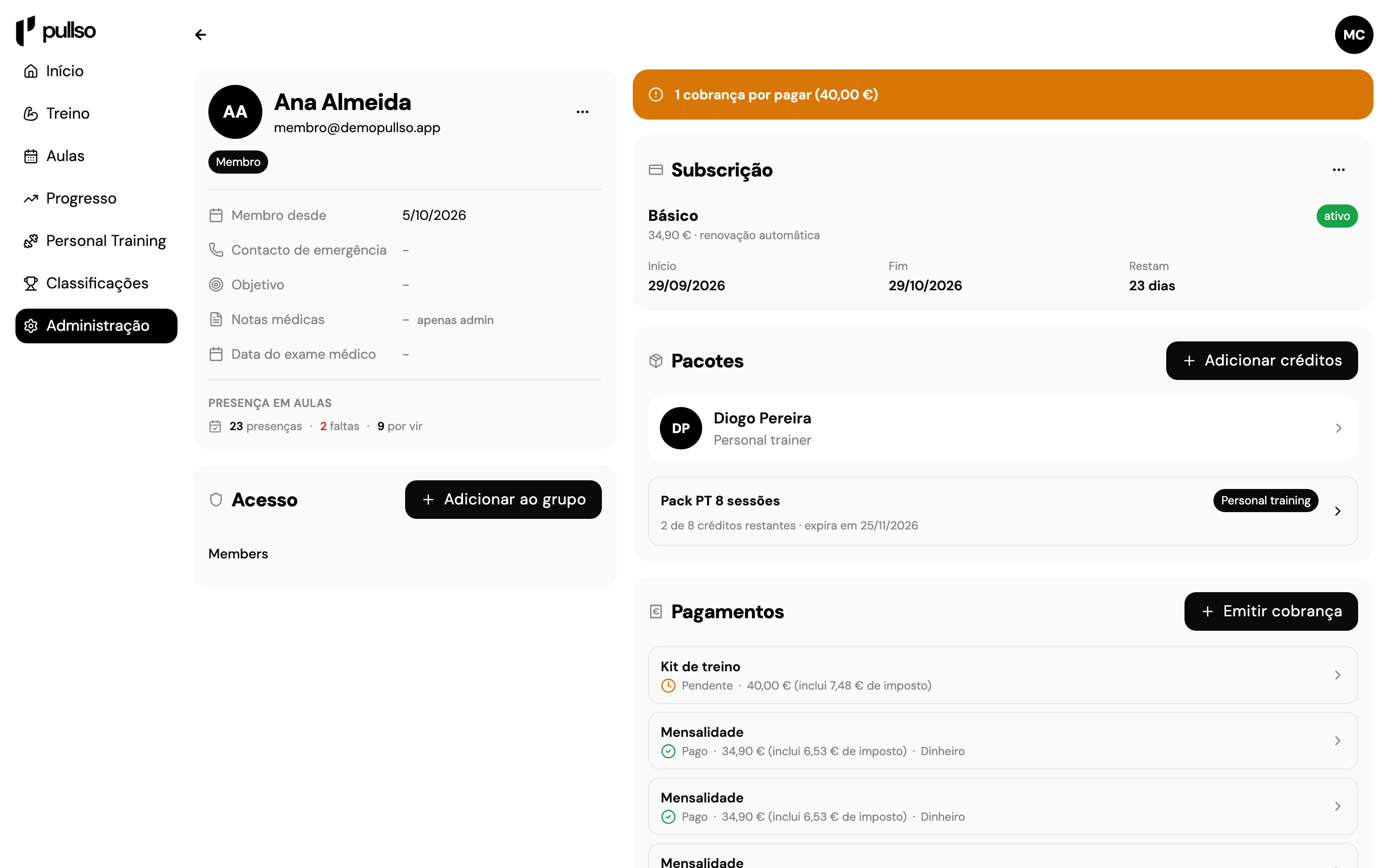
Task: Click the pending clock icon on Kit de treino
Action: pyautogui.click(x=668, y=686)
